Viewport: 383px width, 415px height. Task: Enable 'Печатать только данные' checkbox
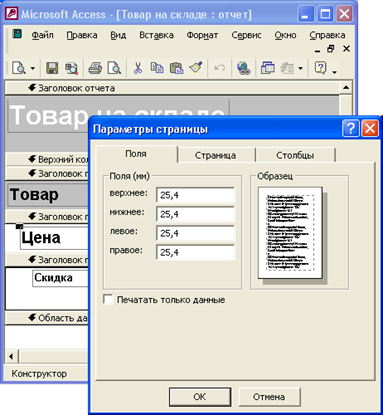[108, 299]
